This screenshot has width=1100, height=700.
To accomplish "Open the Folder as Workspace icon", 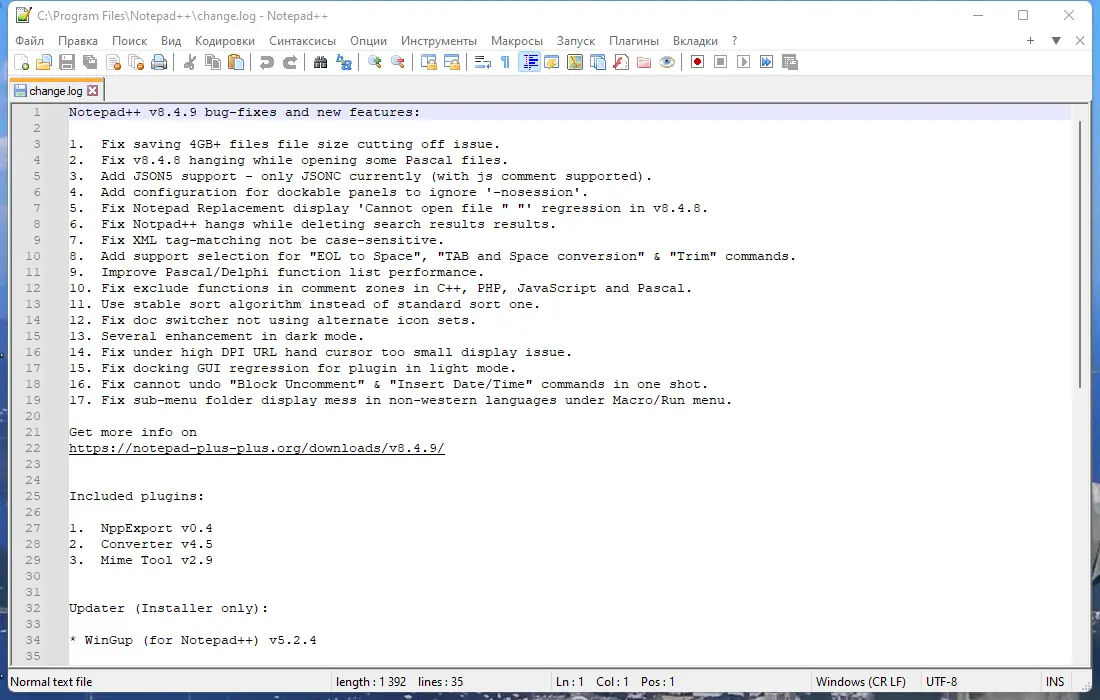I will (x=644, y=62).
